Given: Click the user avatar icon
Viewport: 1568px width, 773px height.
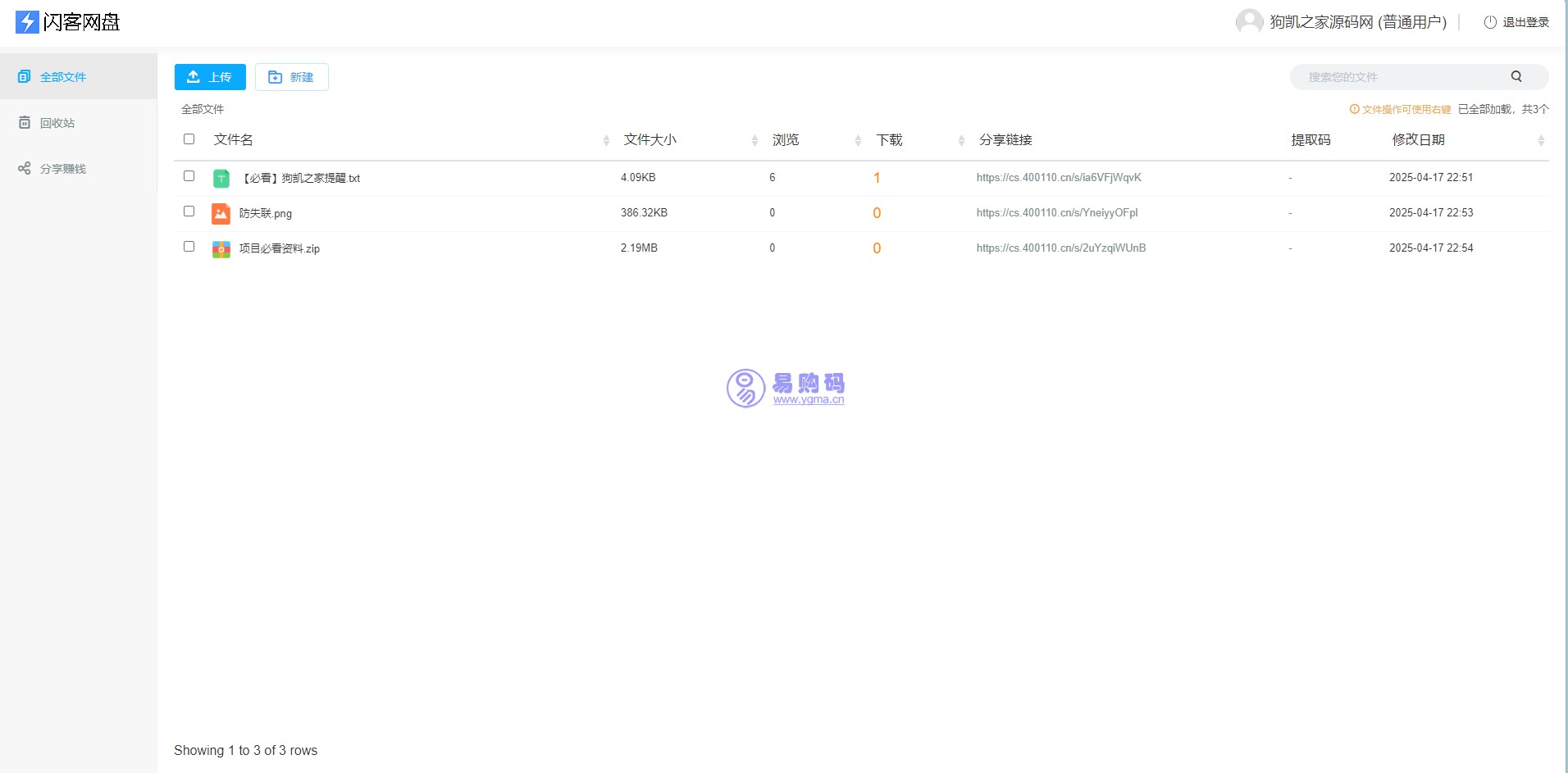Looking at the screenshot, I should 1248,21.
